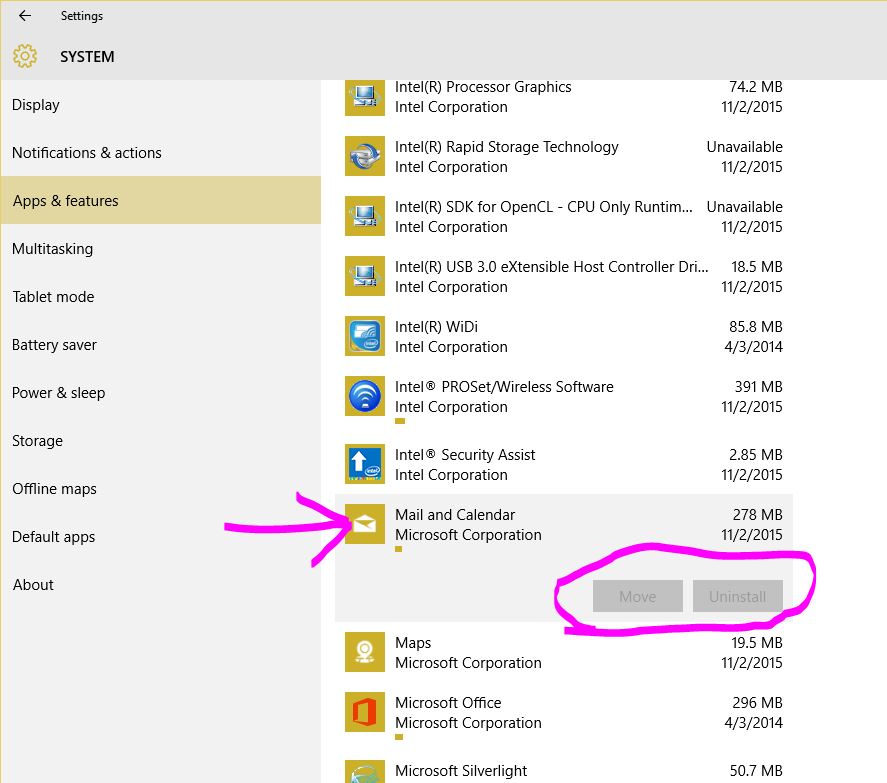This screenshot has width=887, height=783.
Task: Click the Microsoft Silverlight icon
Action: (x=365, y=772)
